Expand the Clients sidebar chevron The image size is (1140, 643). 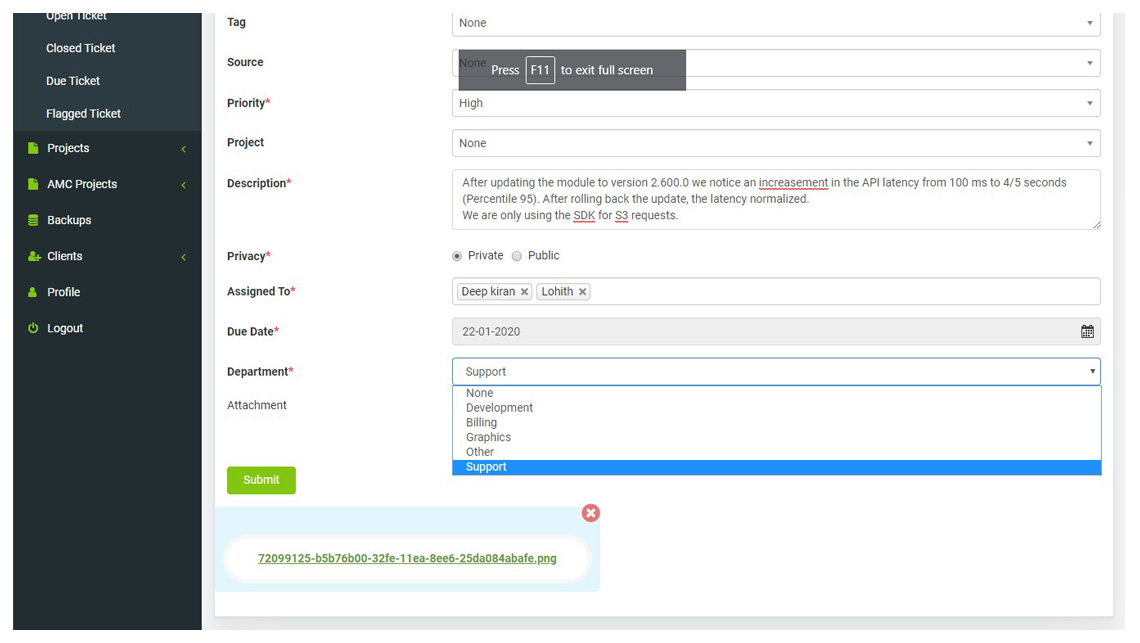point(183,257)
